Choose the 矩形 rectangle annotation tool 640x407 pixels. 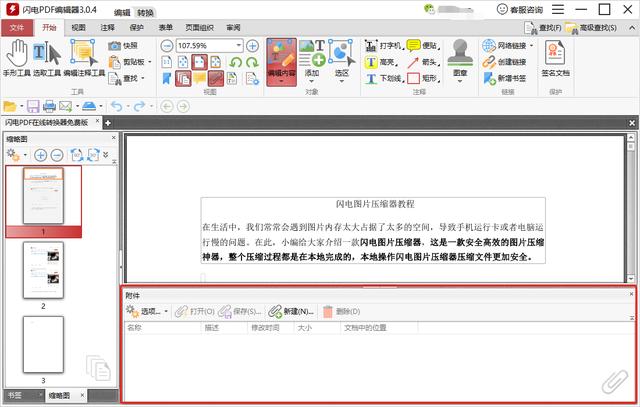423,78
